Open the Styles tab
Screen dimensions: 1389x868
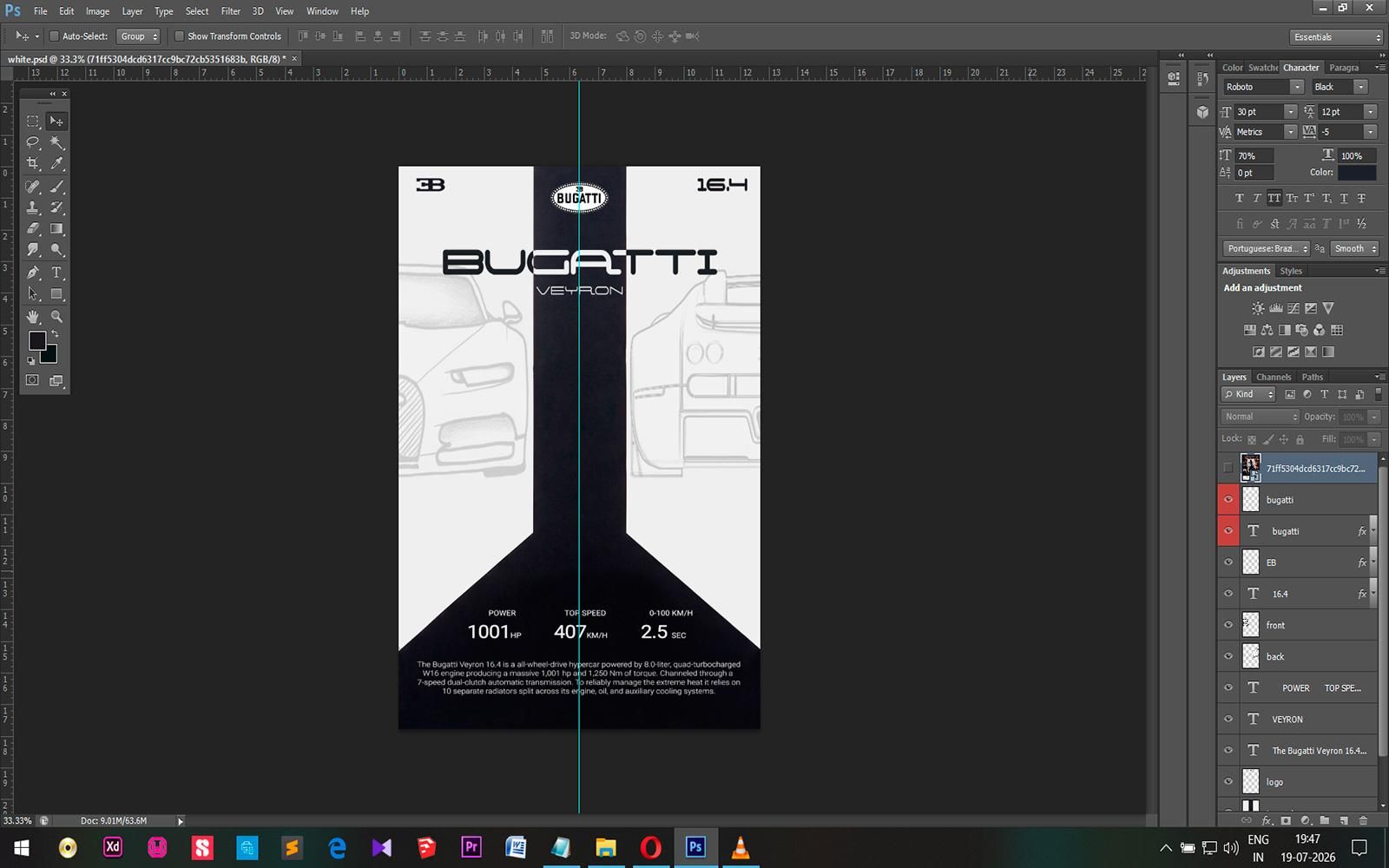[x=1291, y=271]
